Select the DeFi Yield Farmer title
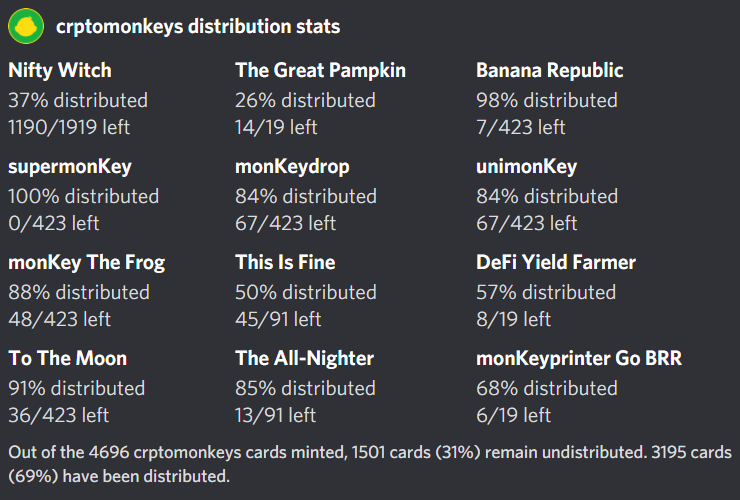 tap(556, 262)
